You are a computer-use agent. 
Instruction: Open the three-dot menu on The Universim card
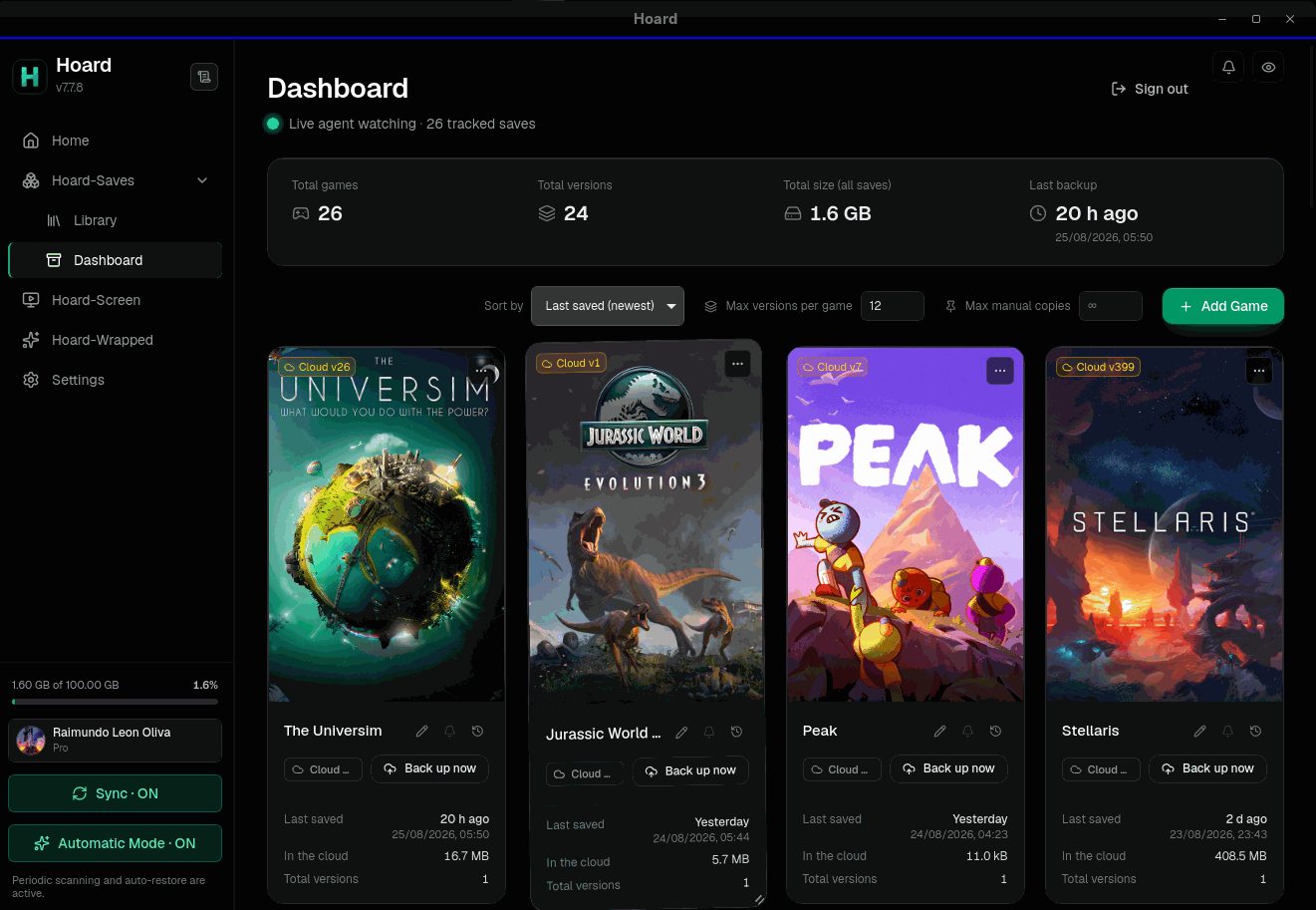(x=482, y=371)
